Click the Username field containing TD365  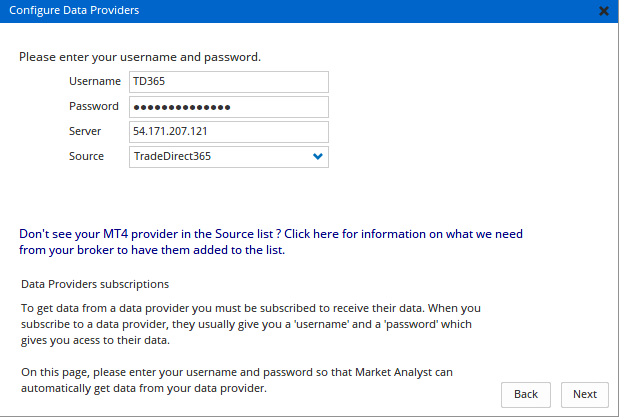click(x=228, y=81)
